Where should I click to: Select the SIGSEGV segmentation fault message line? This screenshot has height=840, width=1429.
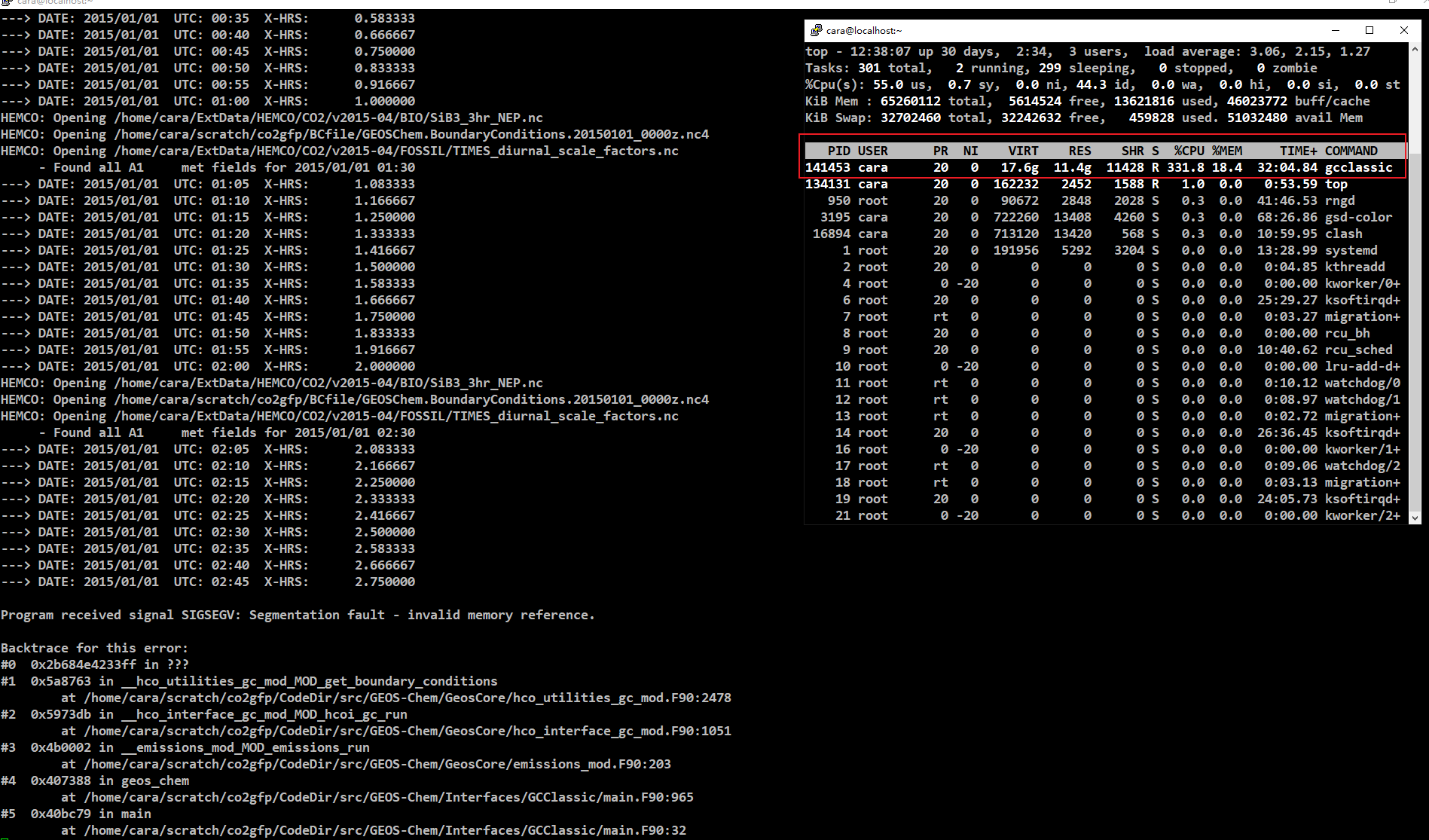[298, 615]
